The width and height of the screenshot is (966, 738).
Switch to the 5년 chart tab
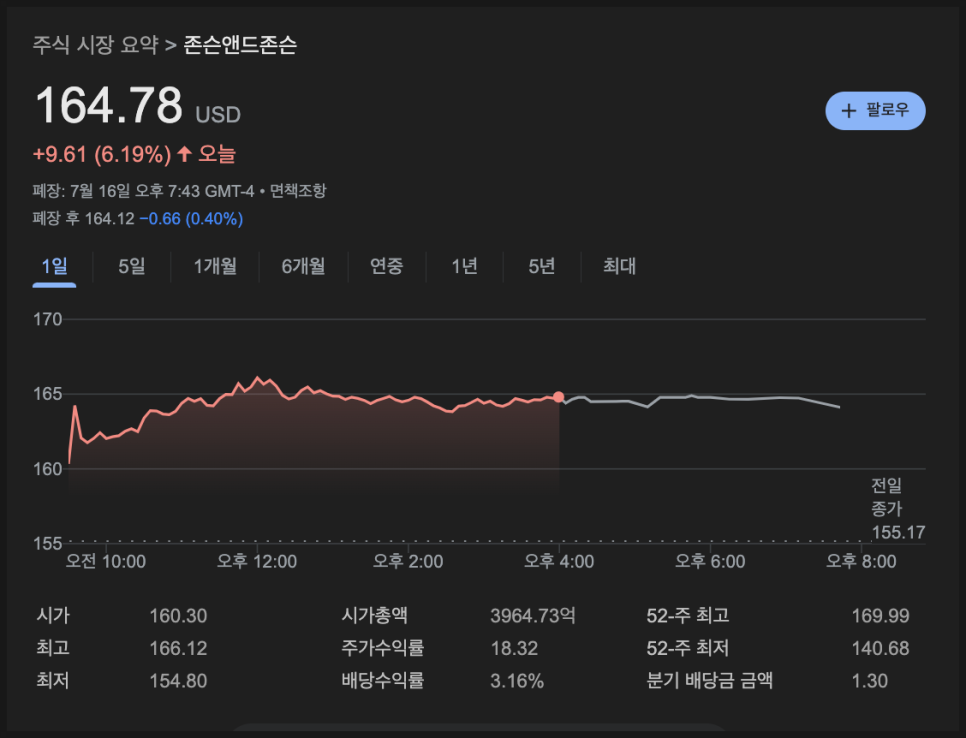(x=542, y=266)
